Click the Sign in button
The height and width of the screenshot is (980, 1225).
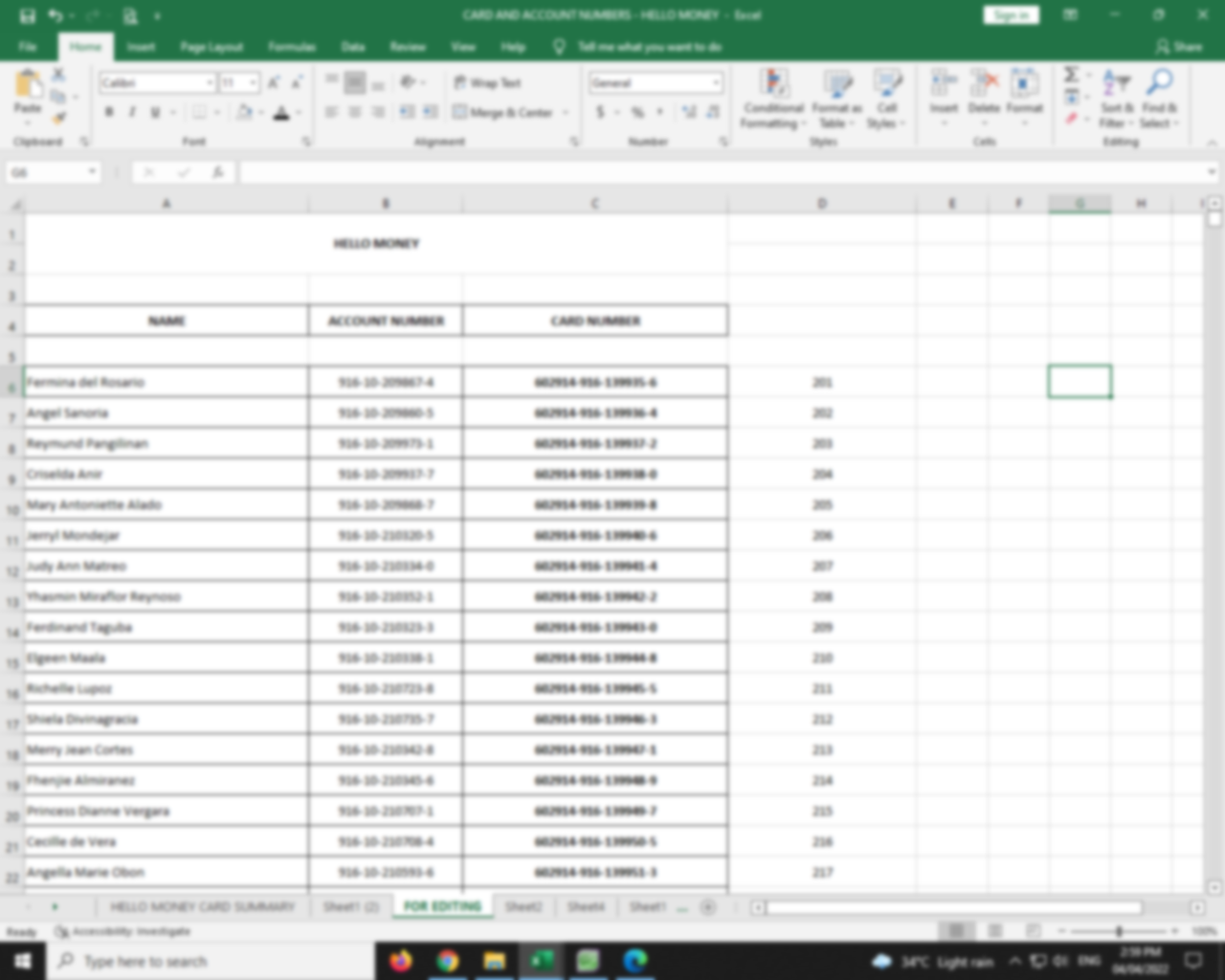pyautogui.click(x=1011, y=15)
